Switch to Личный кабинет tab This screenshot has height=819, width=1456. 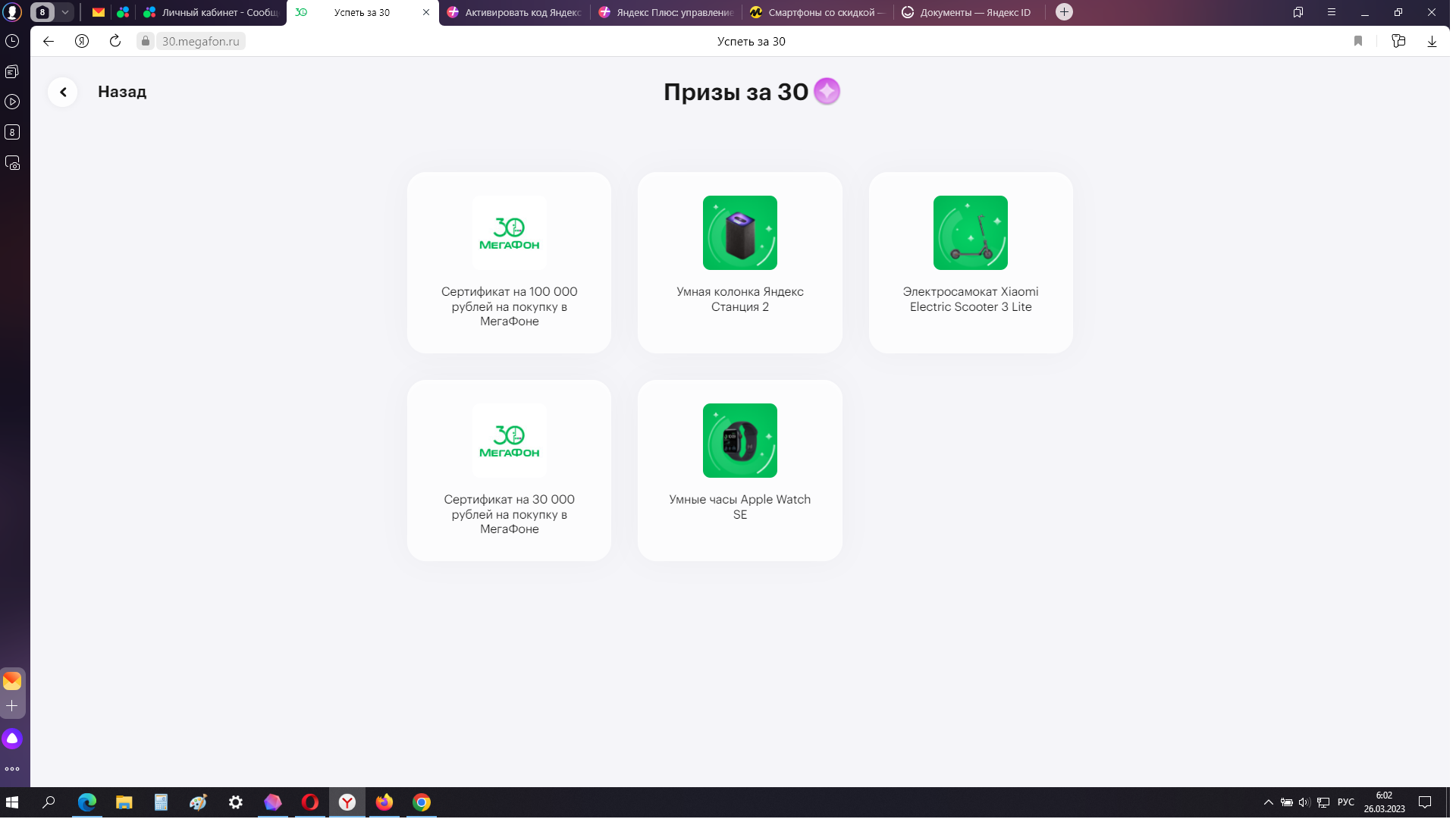[212, 12]
